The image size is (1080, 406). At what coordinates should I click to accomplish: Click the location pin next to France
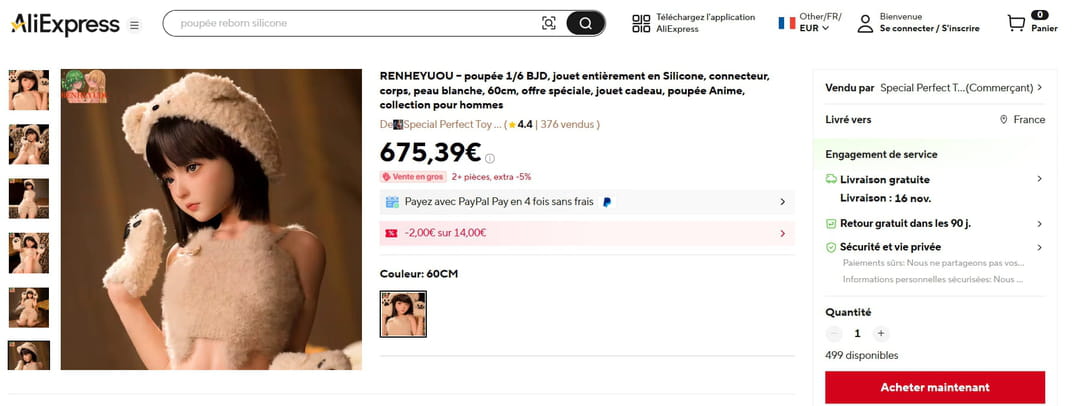pos(1003,120)
